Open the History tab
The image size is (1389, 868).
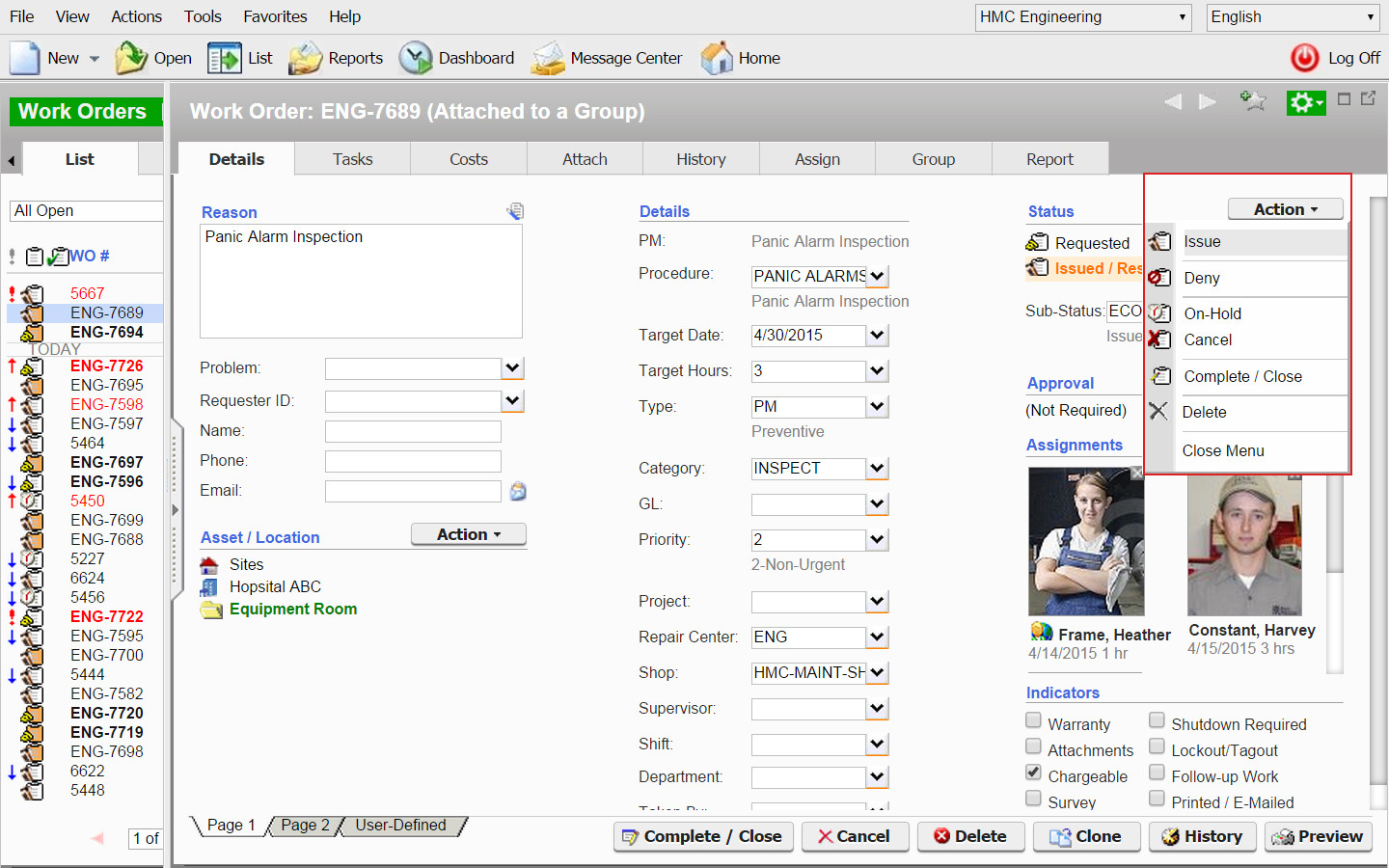701,159
